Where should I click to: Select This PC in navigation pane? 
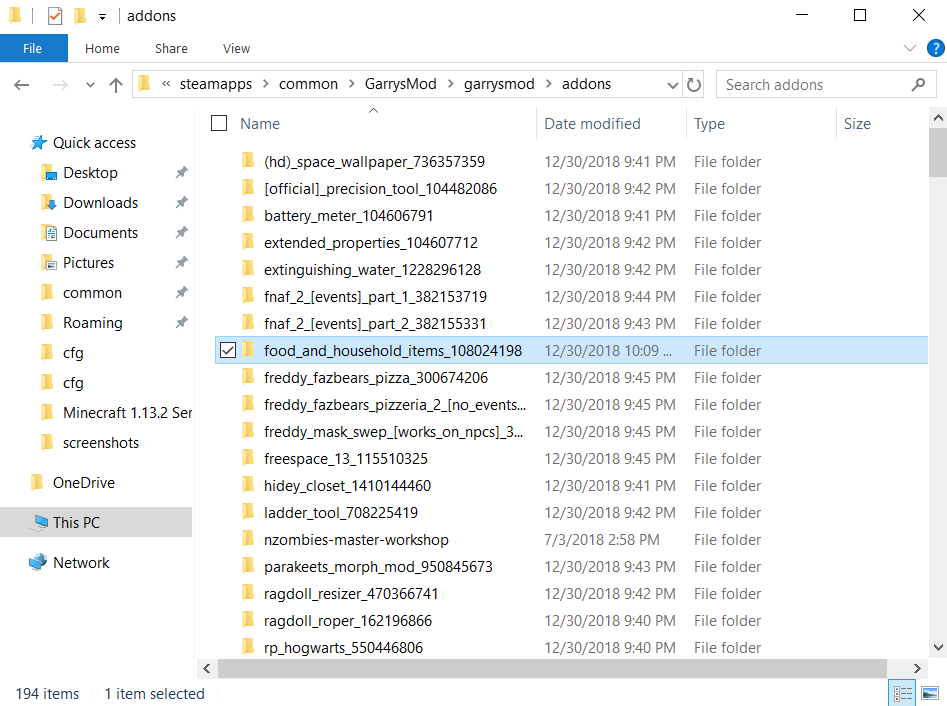tap(76, 522)
